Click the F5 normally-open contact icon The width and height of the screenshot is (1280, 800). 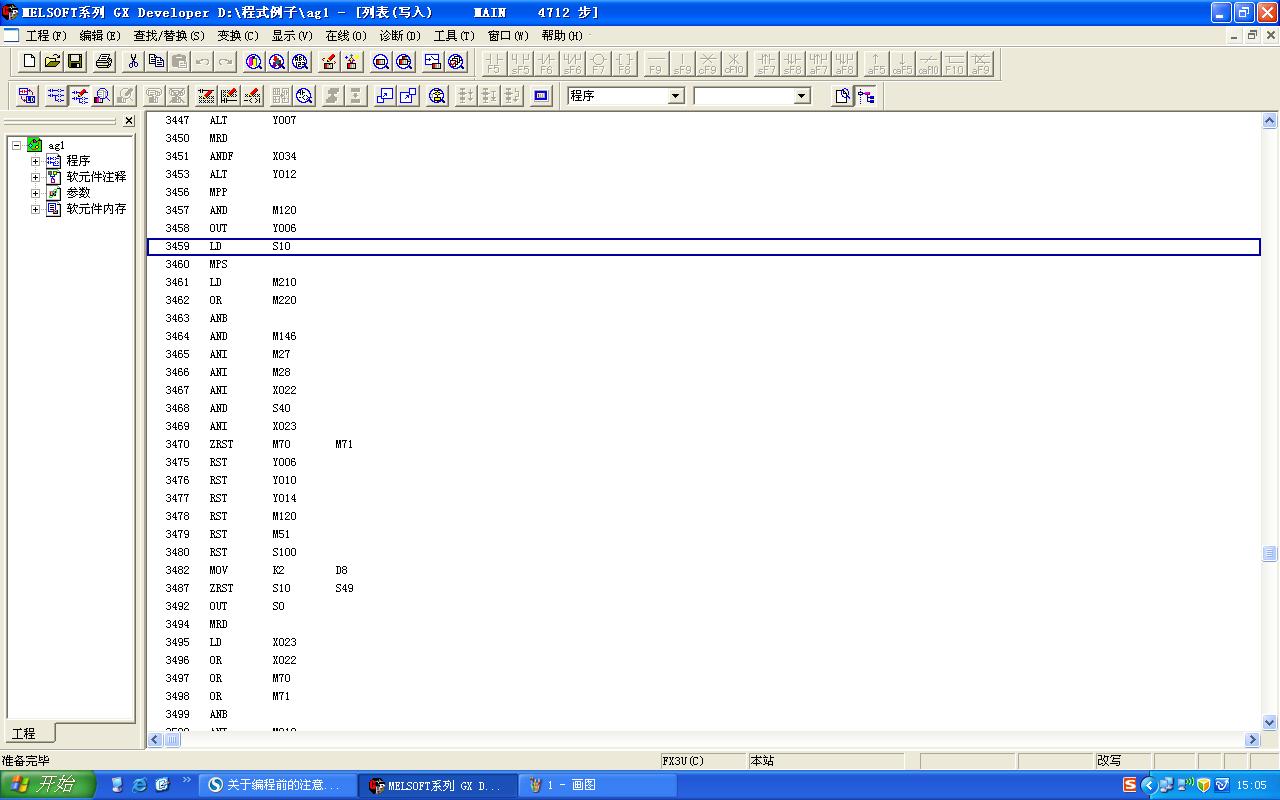coord(494,64)
